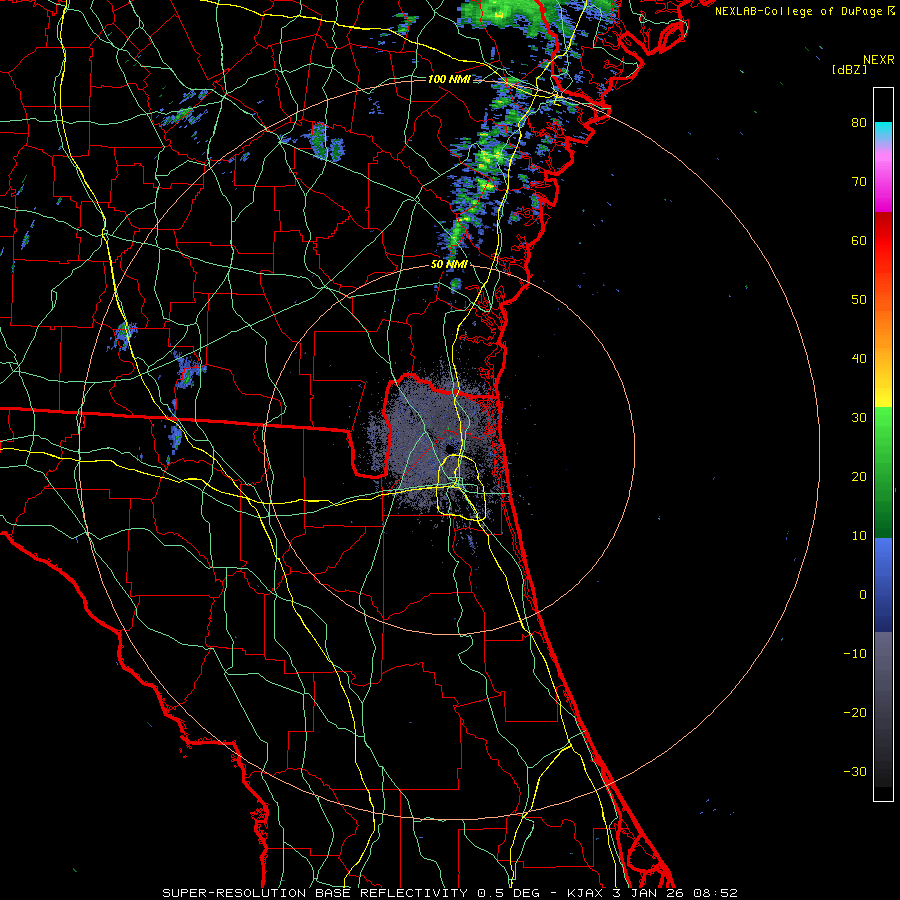The height and width of the screenshot is (900, 900).
Task: Click the magenta-pink segment of the color bar
Action: [883, 178]
